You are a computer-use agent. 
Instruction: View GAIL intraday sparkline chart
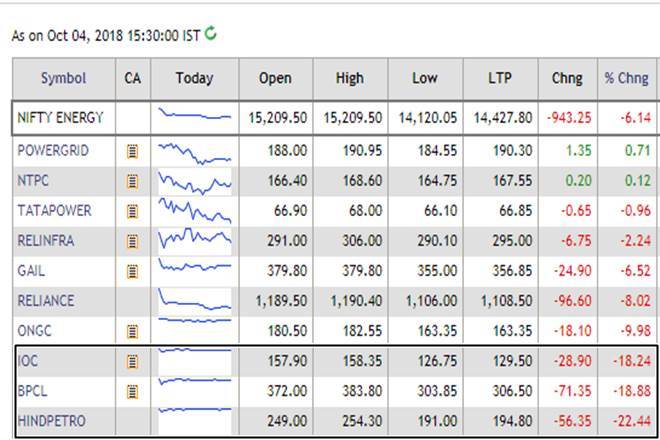pyautogui.click(x=194, y=265)
